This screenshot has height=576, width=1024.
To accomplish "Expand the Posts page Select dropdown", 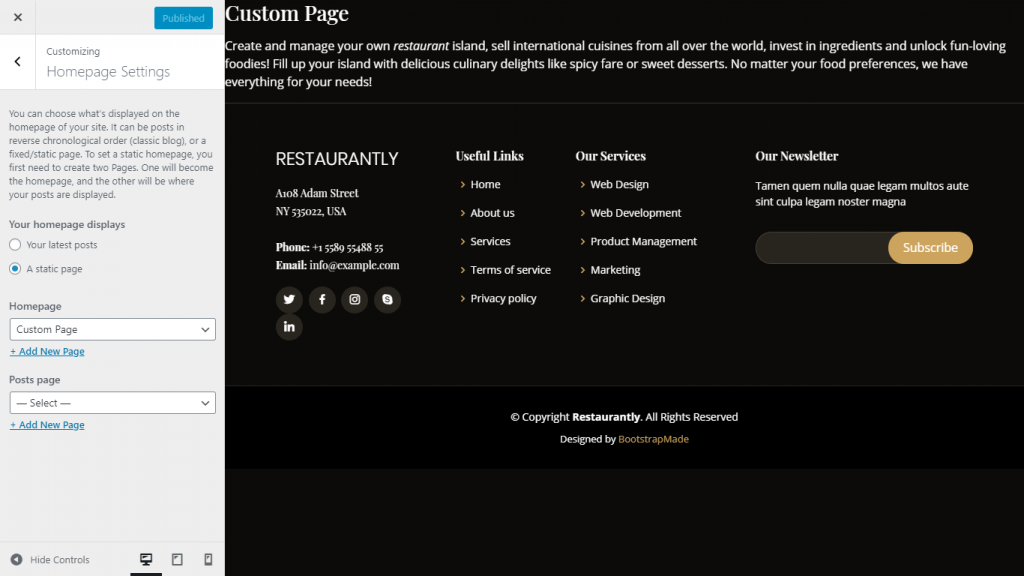I will pyautogui.click(x=112, y=403).
